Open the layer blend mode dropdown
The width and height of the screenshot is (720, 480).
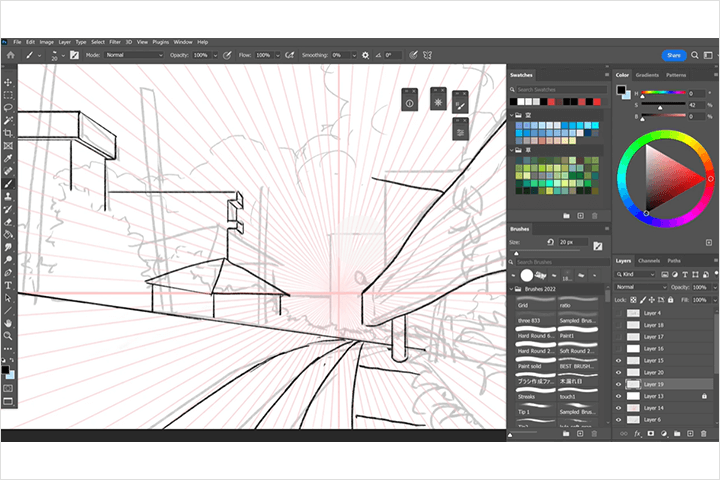click(641, 287)
